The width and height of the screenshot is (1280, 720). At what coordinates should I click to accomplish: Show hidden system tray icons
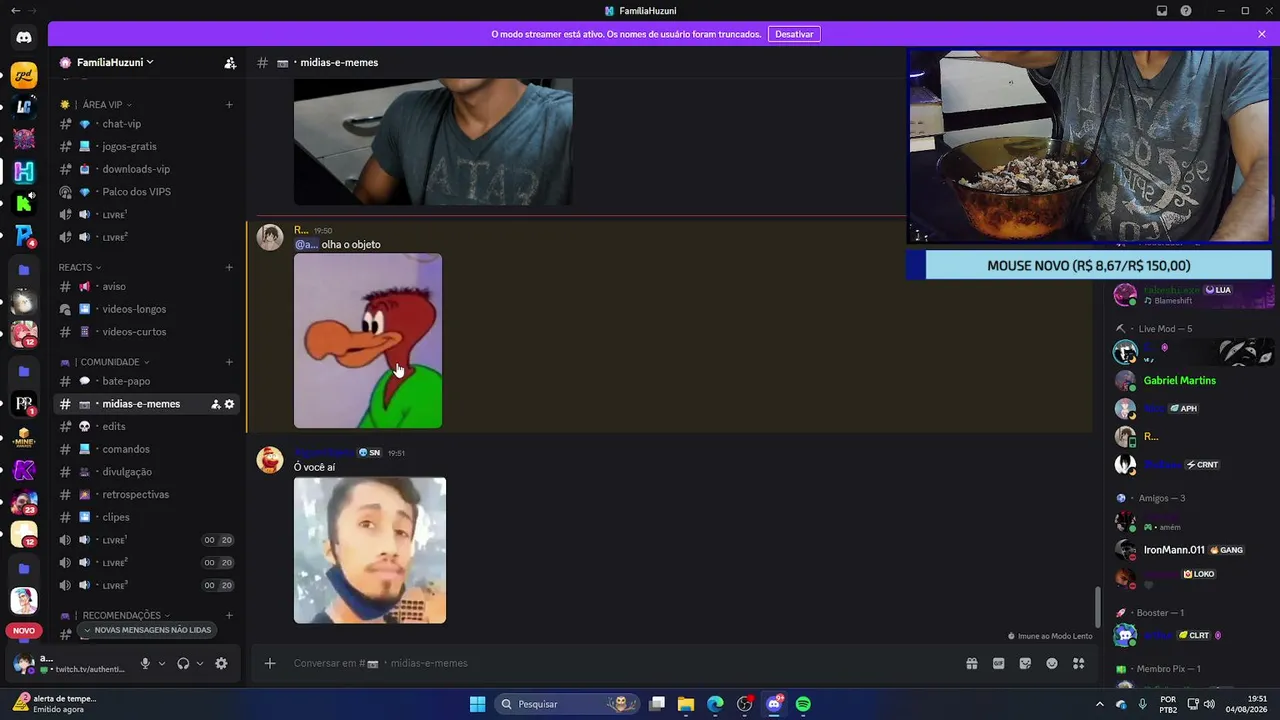pos(1100,704)
